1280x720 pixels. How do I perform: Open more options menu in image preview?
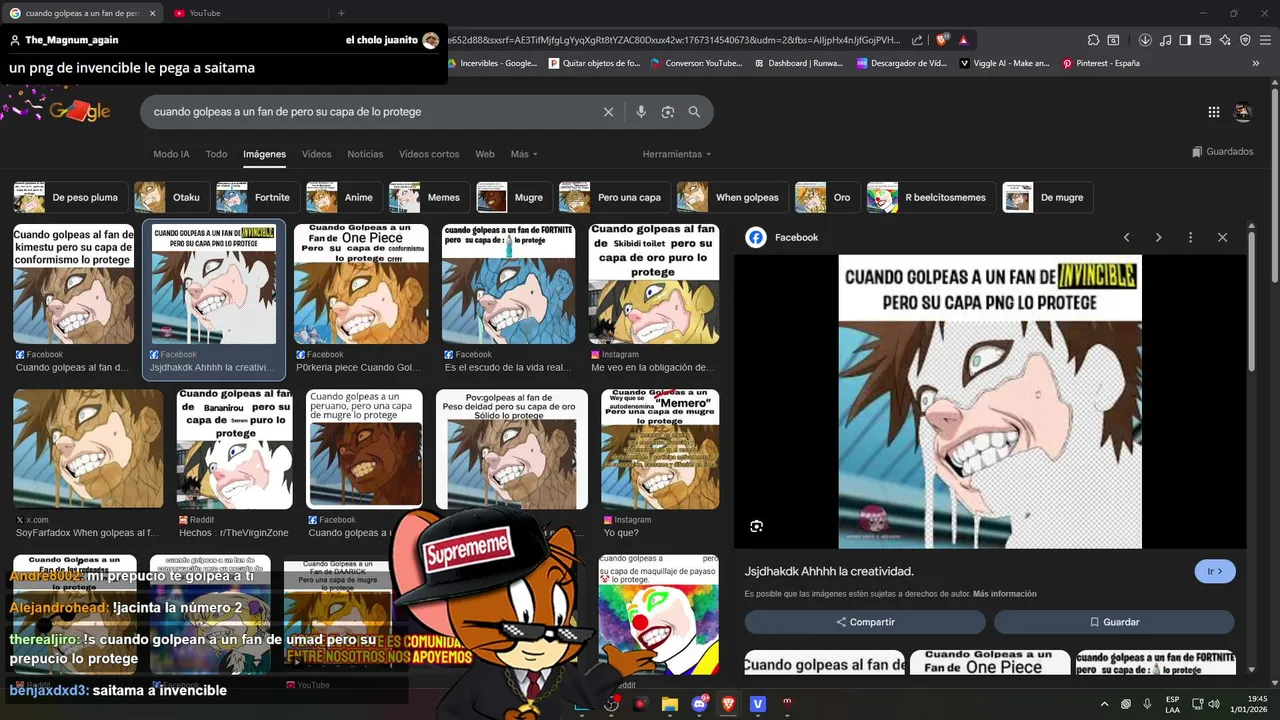(1190, 237)
